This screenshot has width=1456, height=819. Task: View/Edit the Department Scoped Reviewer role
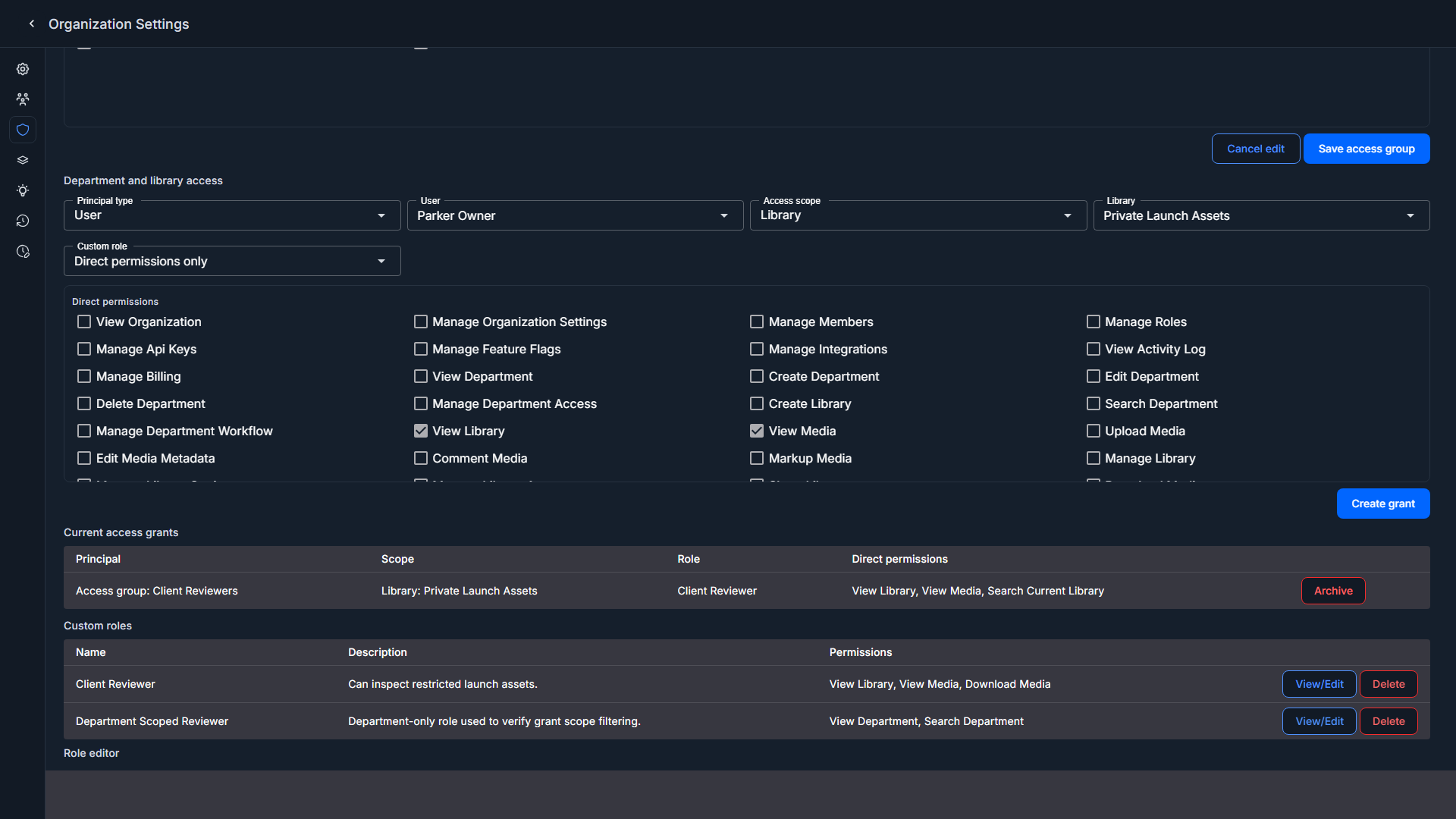click(1319, 721)
